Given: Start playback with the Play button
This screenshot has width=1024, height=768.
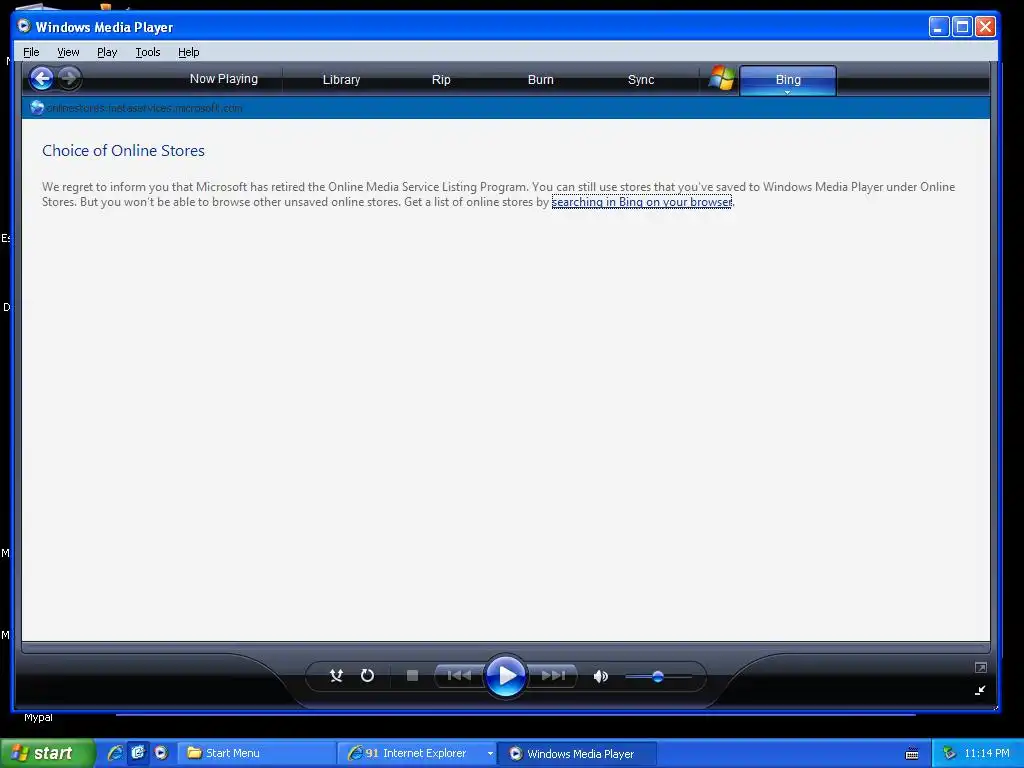Looking at the screenshot, I should point(505,675).
